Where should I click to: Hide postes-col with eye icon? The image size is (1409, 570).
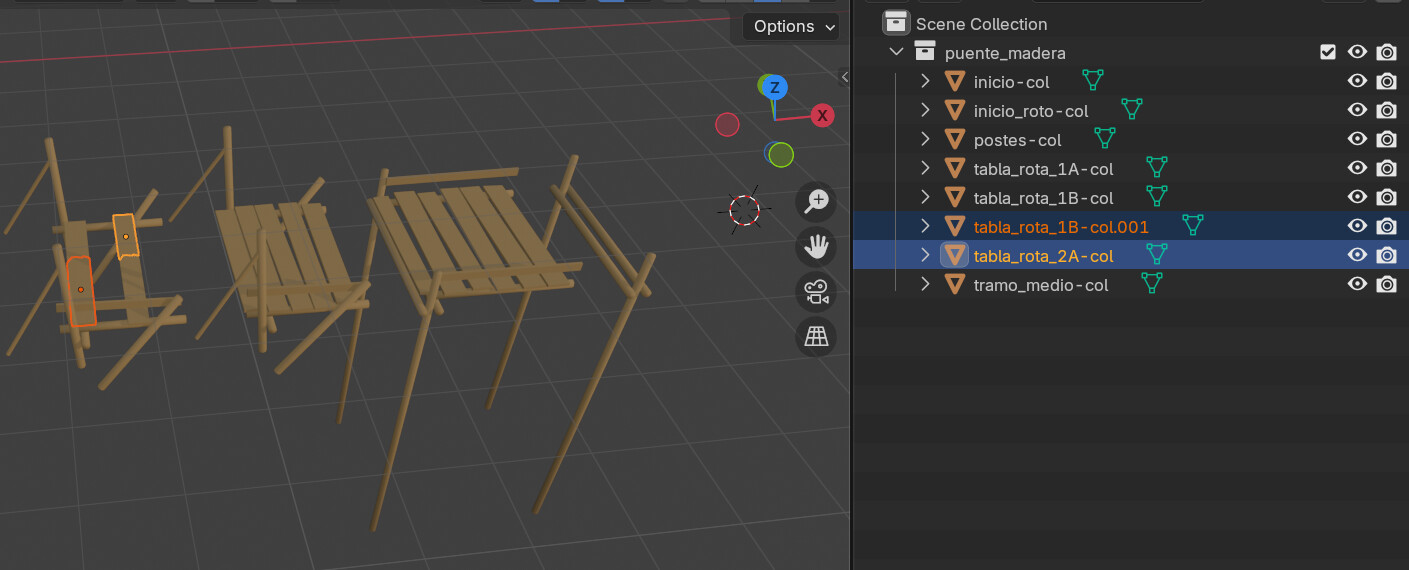pyautogui.click(x=1357, y=139)
